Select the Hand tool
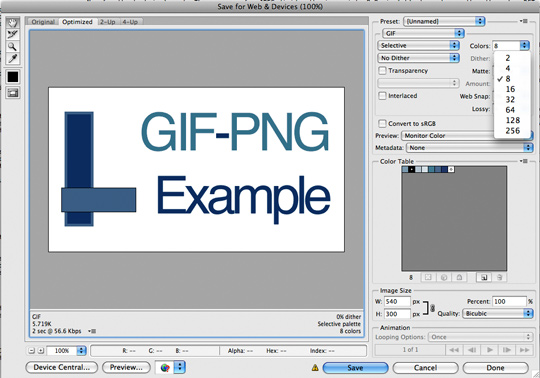 pyautogui.click(x=13, y=23)
